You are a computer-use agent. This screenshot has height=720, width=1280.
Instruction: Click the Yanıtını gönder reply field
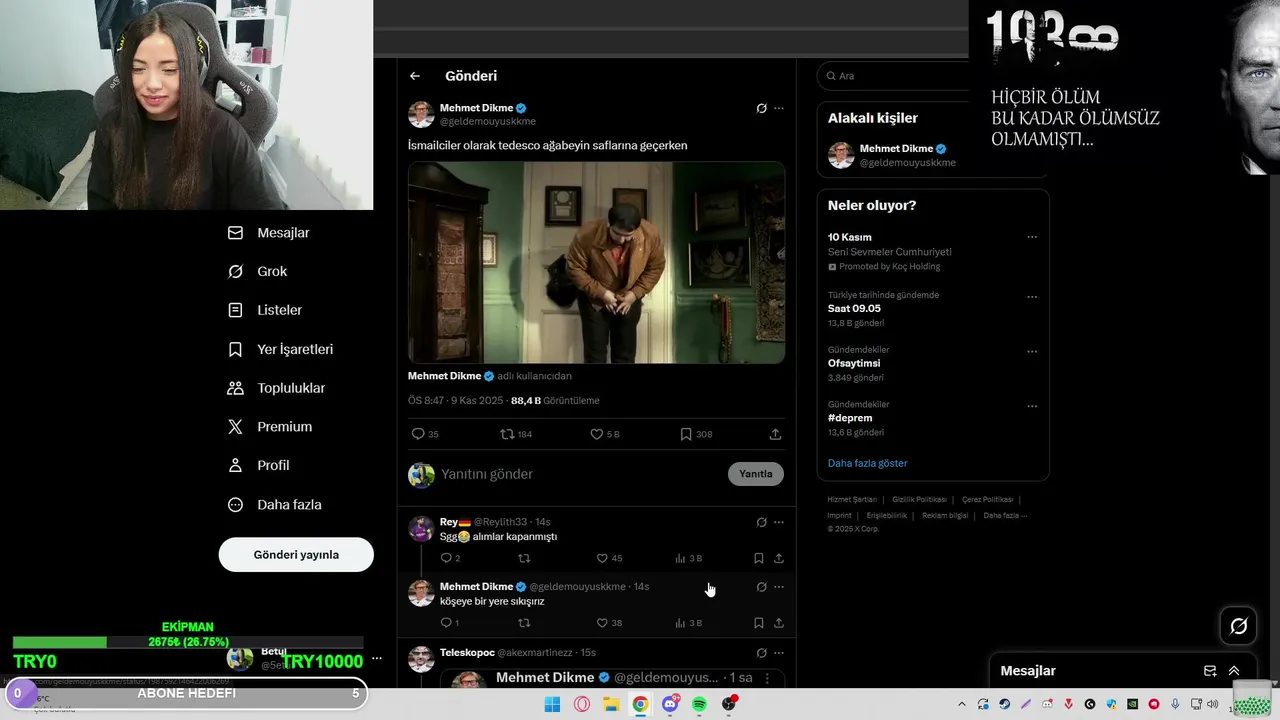580,474
